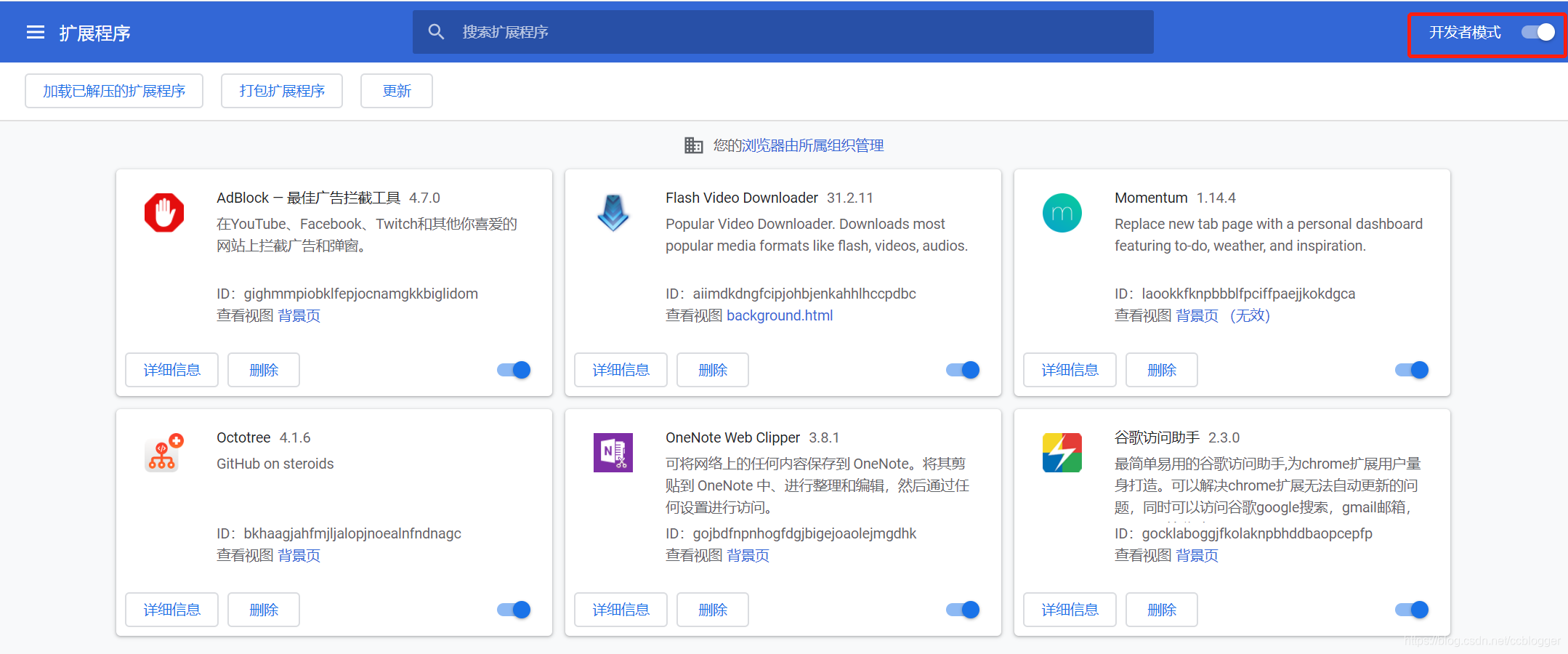1568x654 pixels.
Task: Click the OneNote Web Clipper purple icon
Action: pos(613,453)
